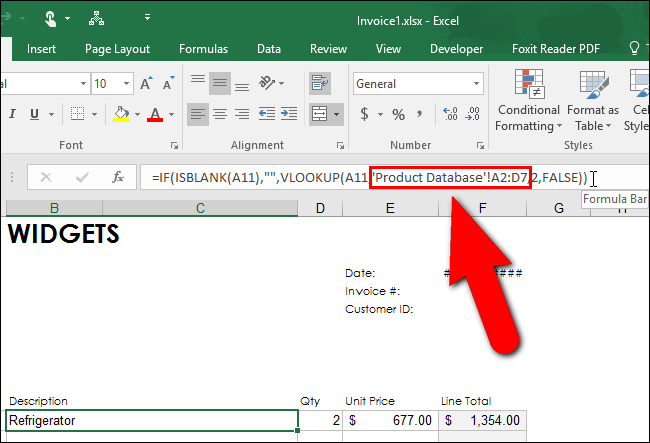This screenshot has height=443, width=650.
Task: Click the Insert Function fx icon
Action: pyautogui.click(x=117, y=177)
